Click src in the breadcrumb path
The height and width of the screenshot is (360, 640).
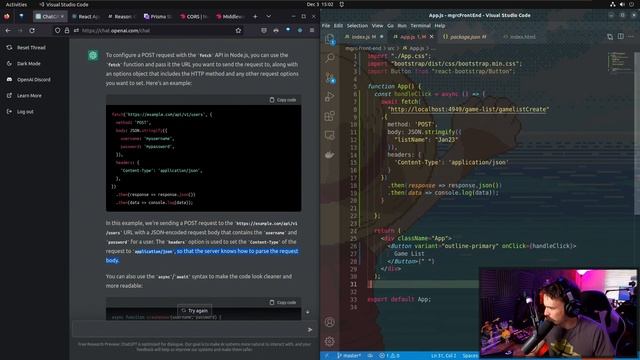click(x=391, y=48)
